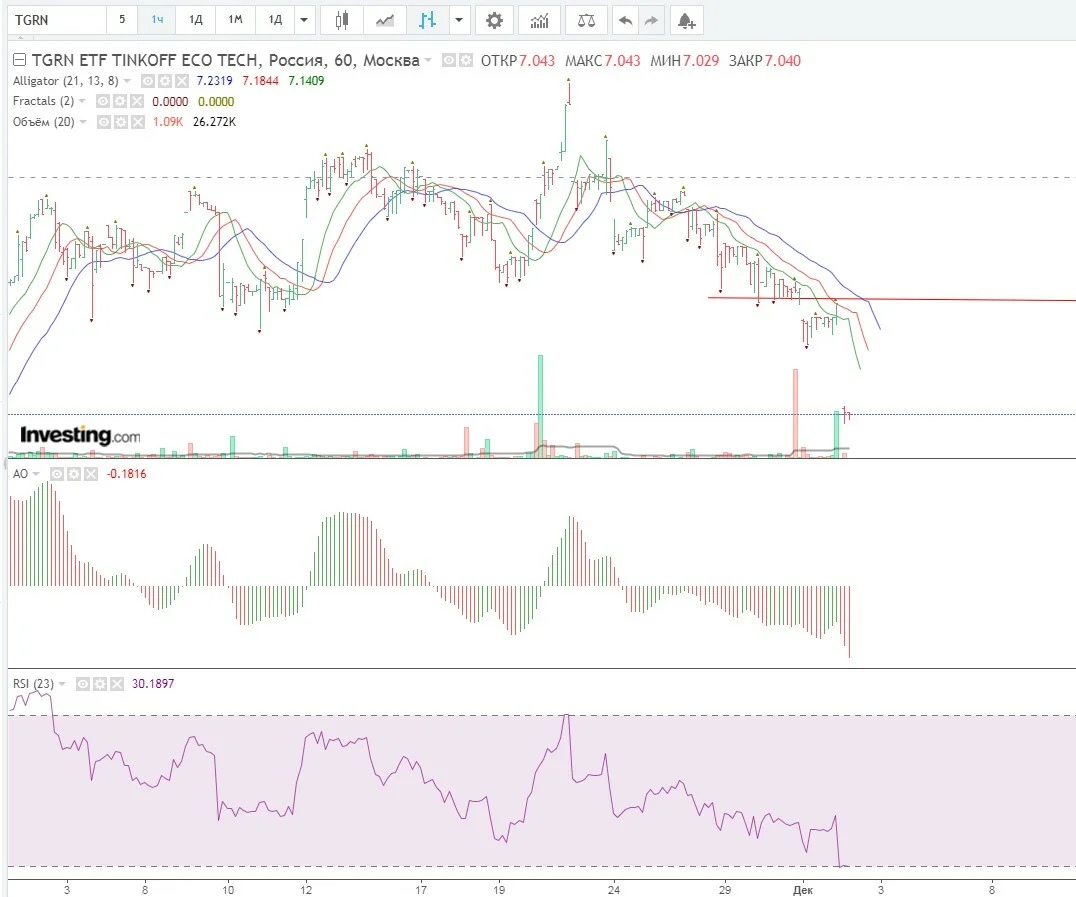
Task: Hide the AO indicator
Action: click(x=57, y=474)
